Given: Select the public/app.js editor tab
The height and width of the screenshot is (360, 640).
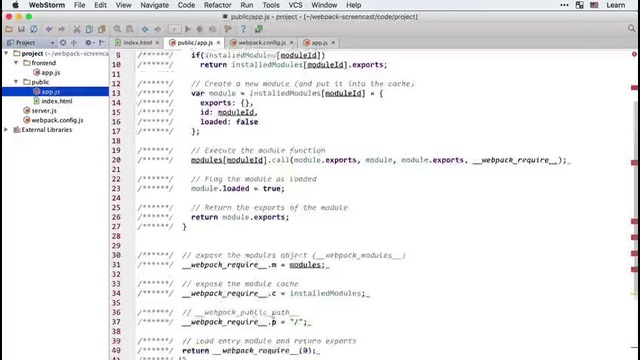Looking at the screenshot, I should click(195, 42).
